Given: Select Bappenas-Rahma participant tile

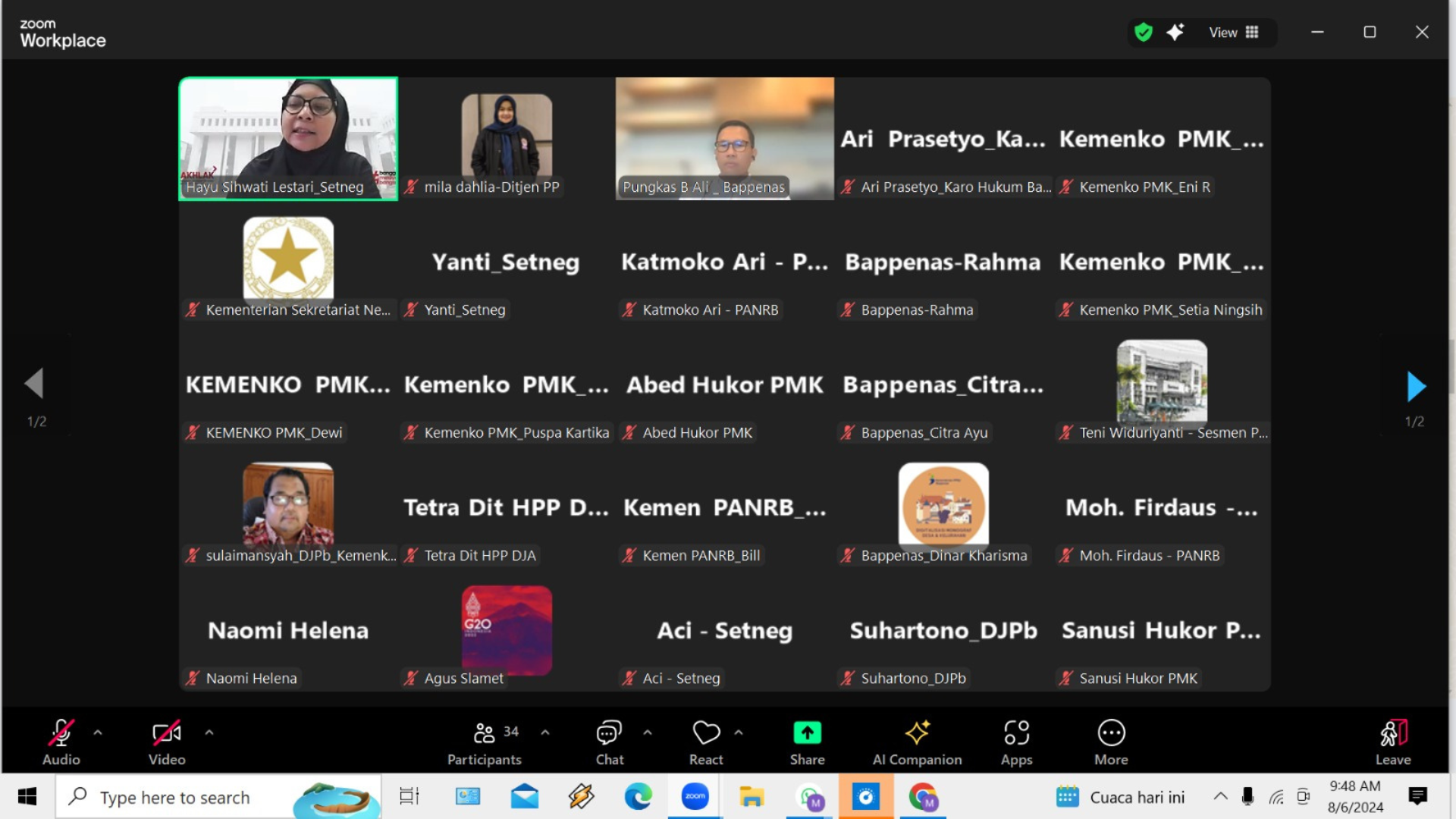Looking at the screenshot, I should click(943, 262).
